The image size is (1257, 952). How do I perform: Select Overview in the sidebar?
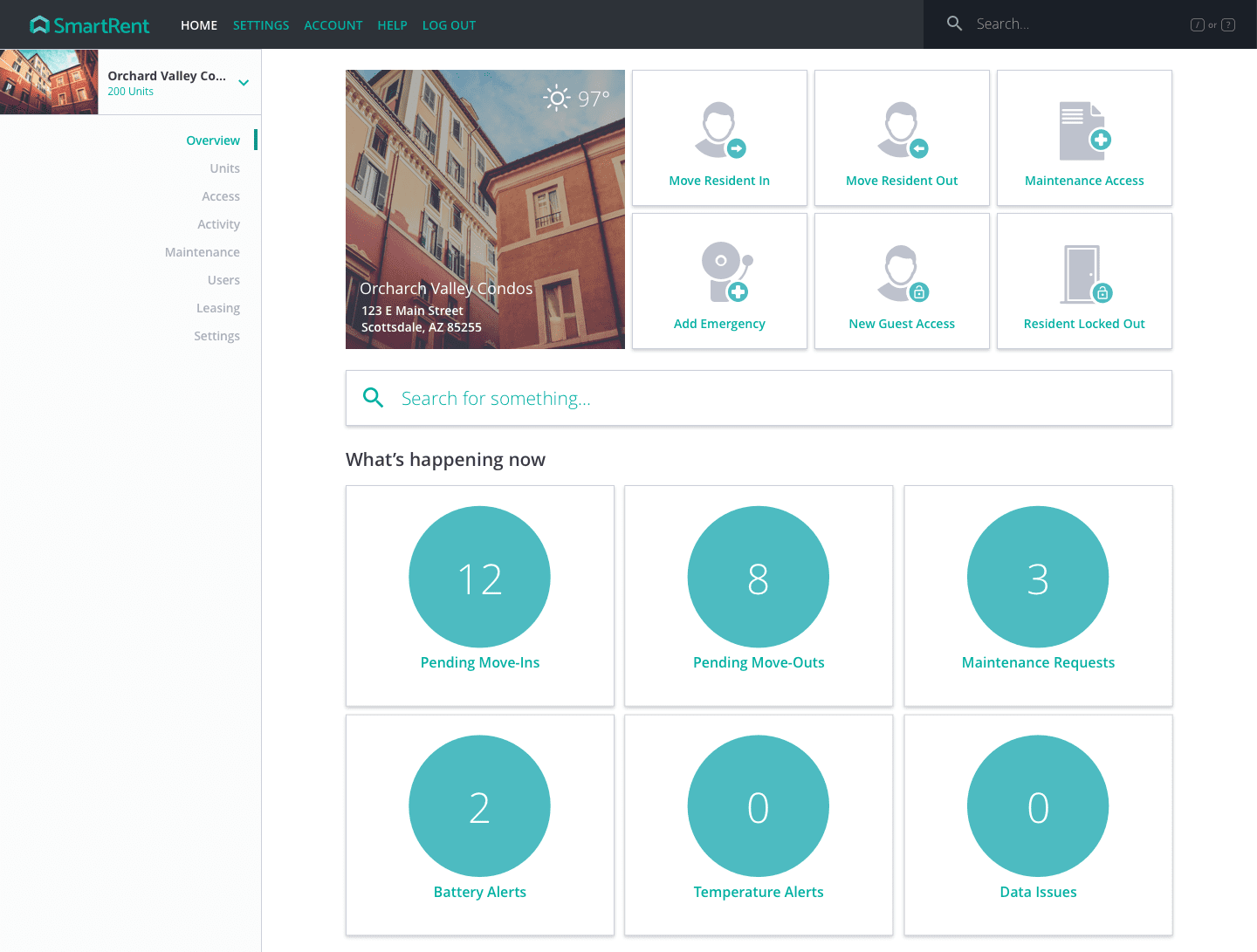click(213, 140)
